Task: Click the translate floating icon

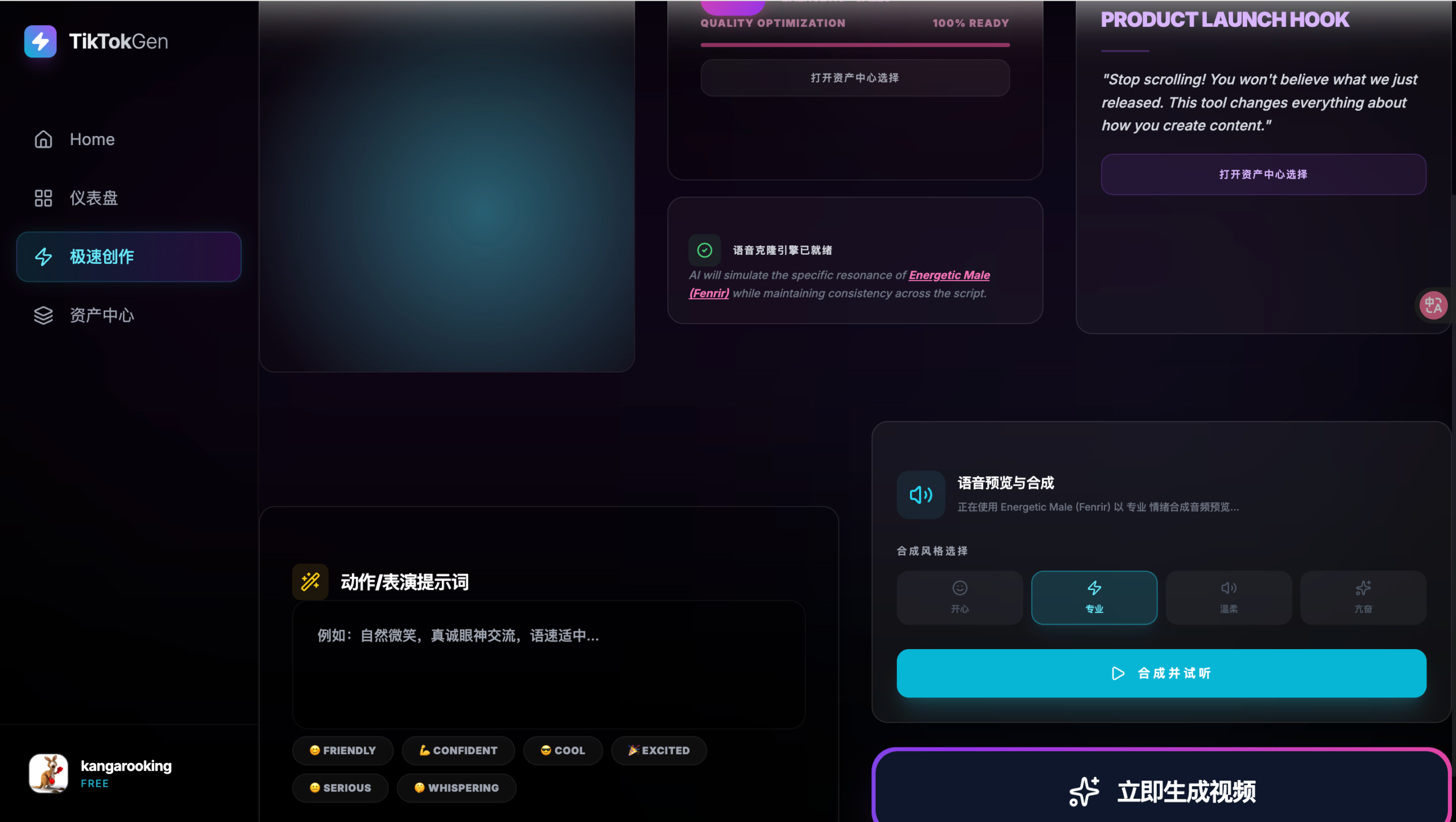Action: (1433, 305)
